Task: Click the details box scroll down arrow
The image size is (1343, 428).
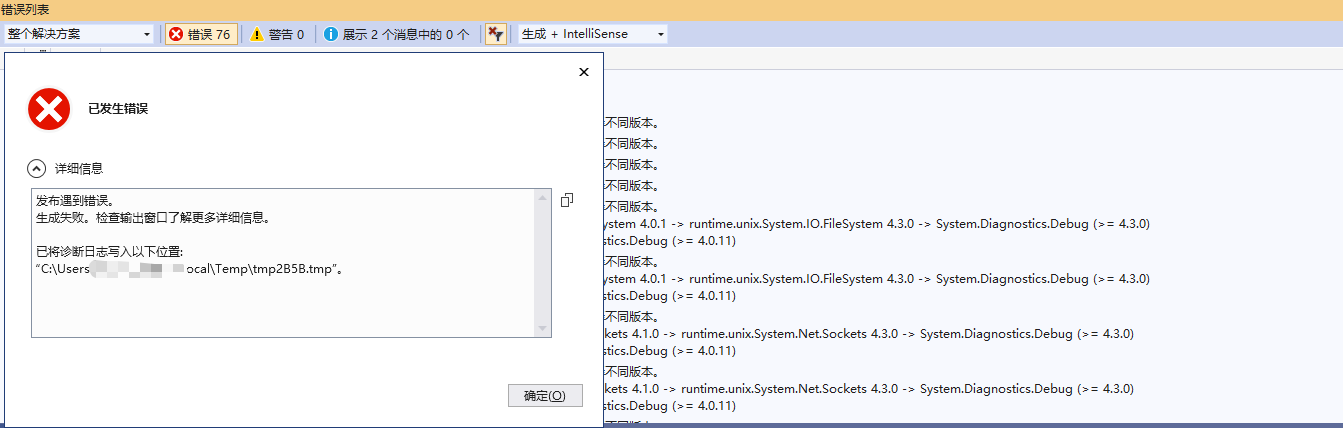Action: click(x=544, y=328)
